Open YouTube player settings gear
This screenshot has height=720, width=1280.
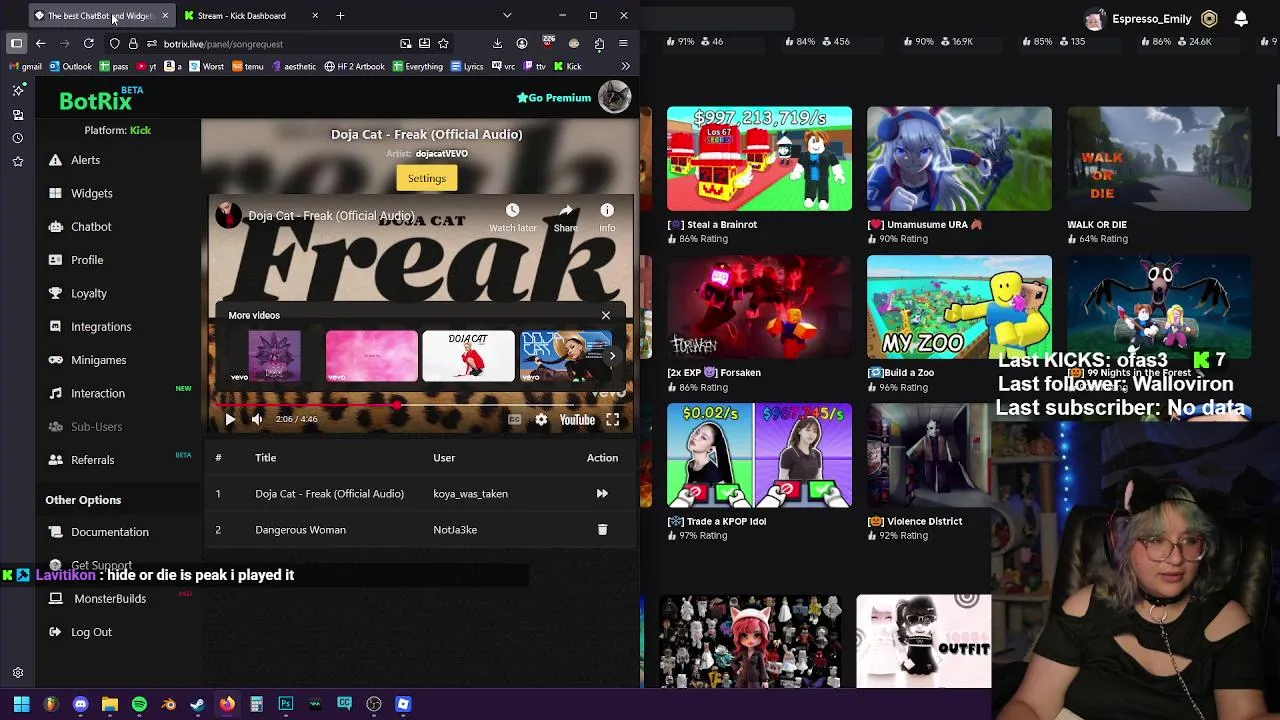(541, 420)
